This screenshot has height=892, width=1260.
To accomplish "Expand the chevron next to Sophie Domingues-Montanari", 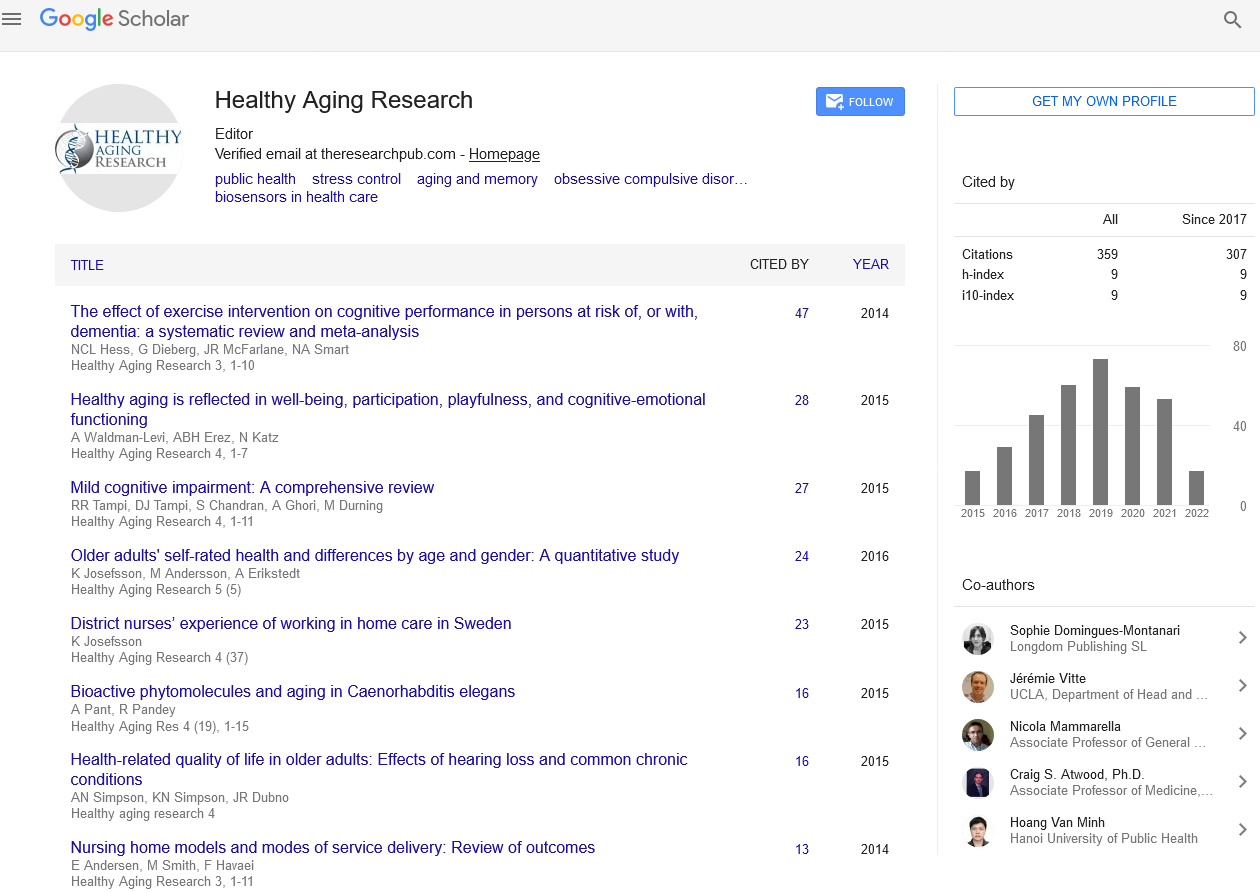I will point(1242,638).
